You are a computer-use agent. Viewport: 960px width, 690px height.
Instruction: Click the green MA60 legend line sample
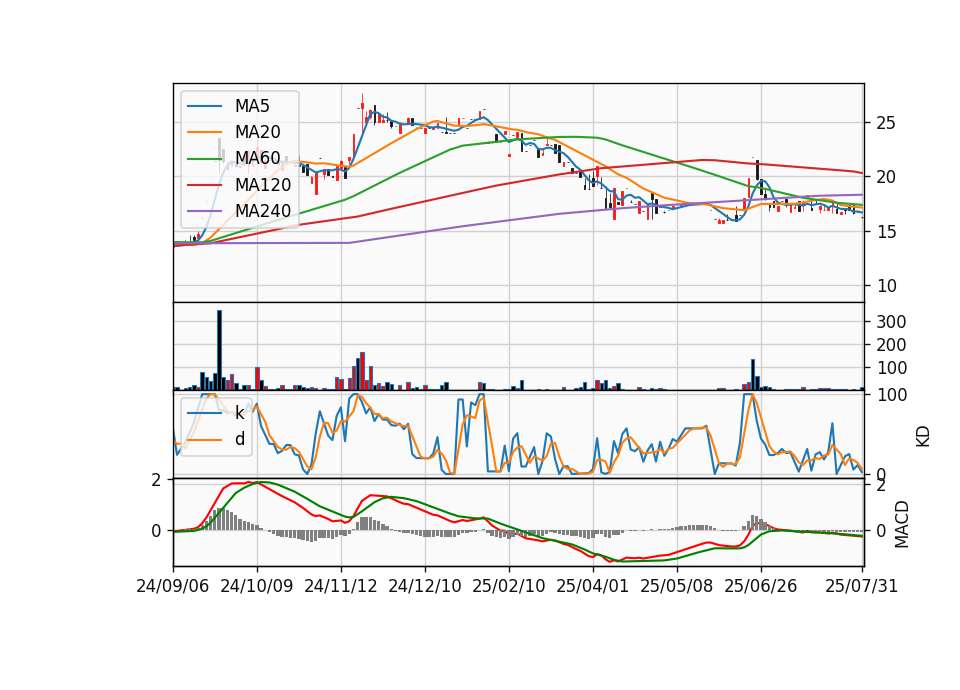click(204, 159)
